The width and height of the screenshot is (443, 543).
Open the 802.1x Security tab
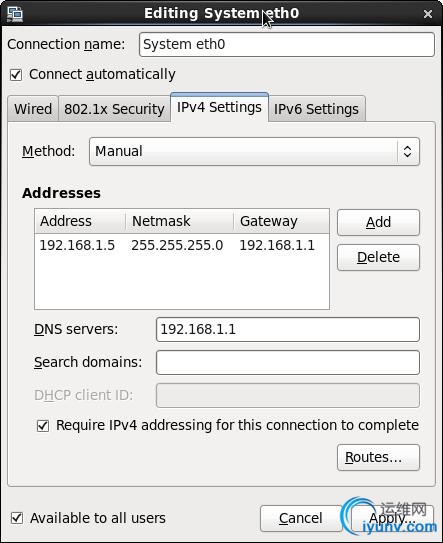pyautogui.click(x=114, y=109)
